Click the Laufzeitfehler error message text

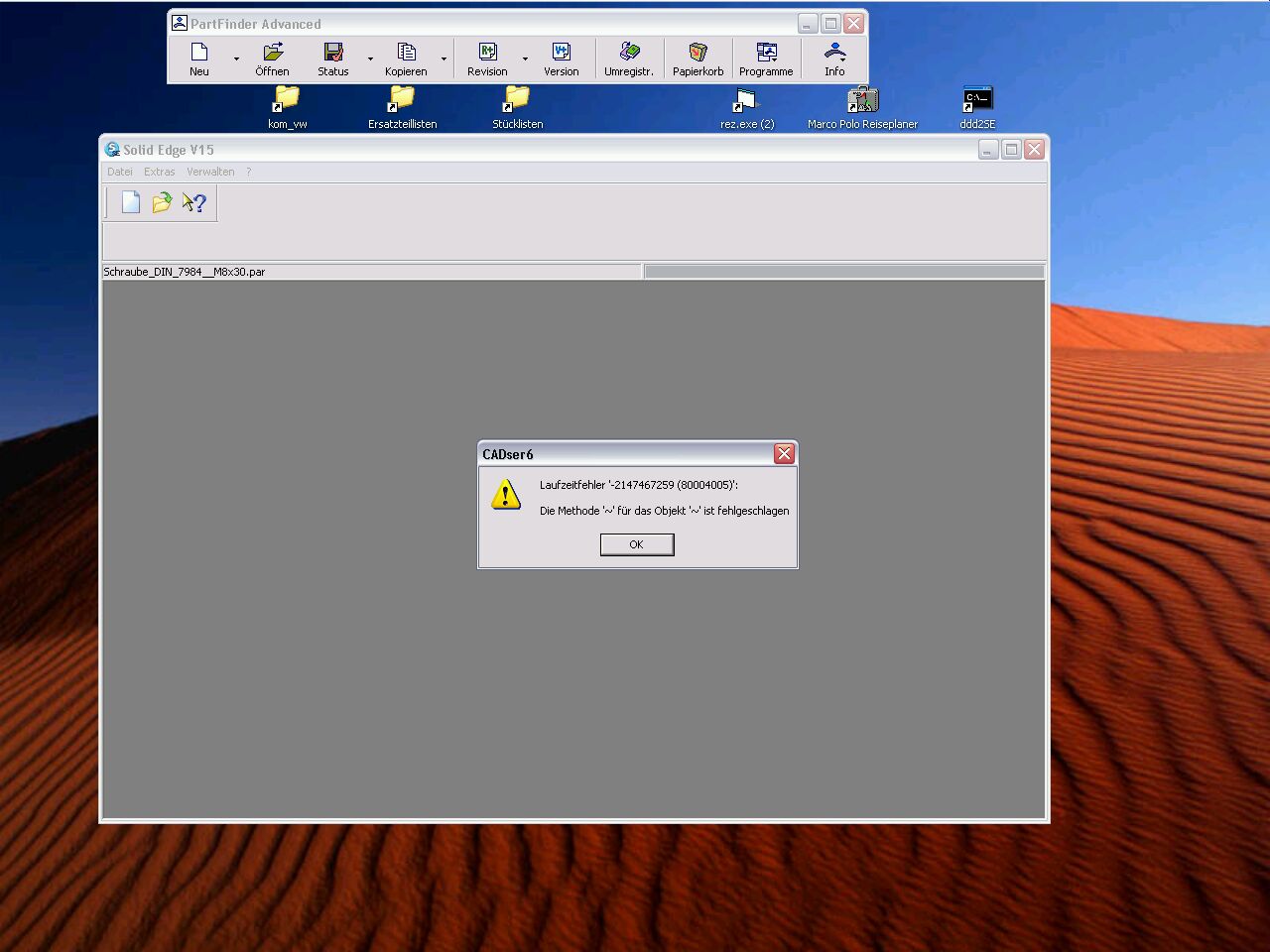pos(639,485)
